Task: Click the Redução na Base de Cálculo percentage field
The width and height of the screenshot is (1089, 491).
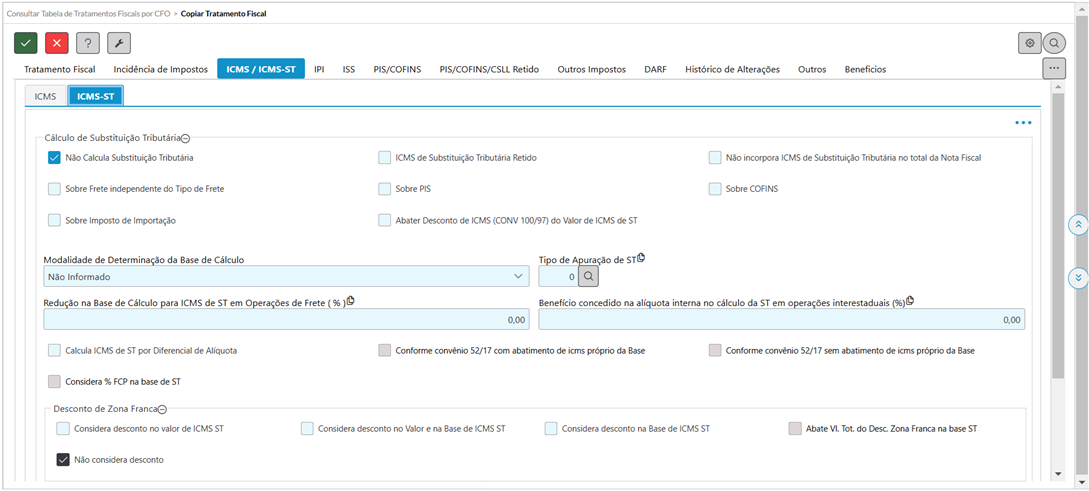Action: [x=286, y=320]
